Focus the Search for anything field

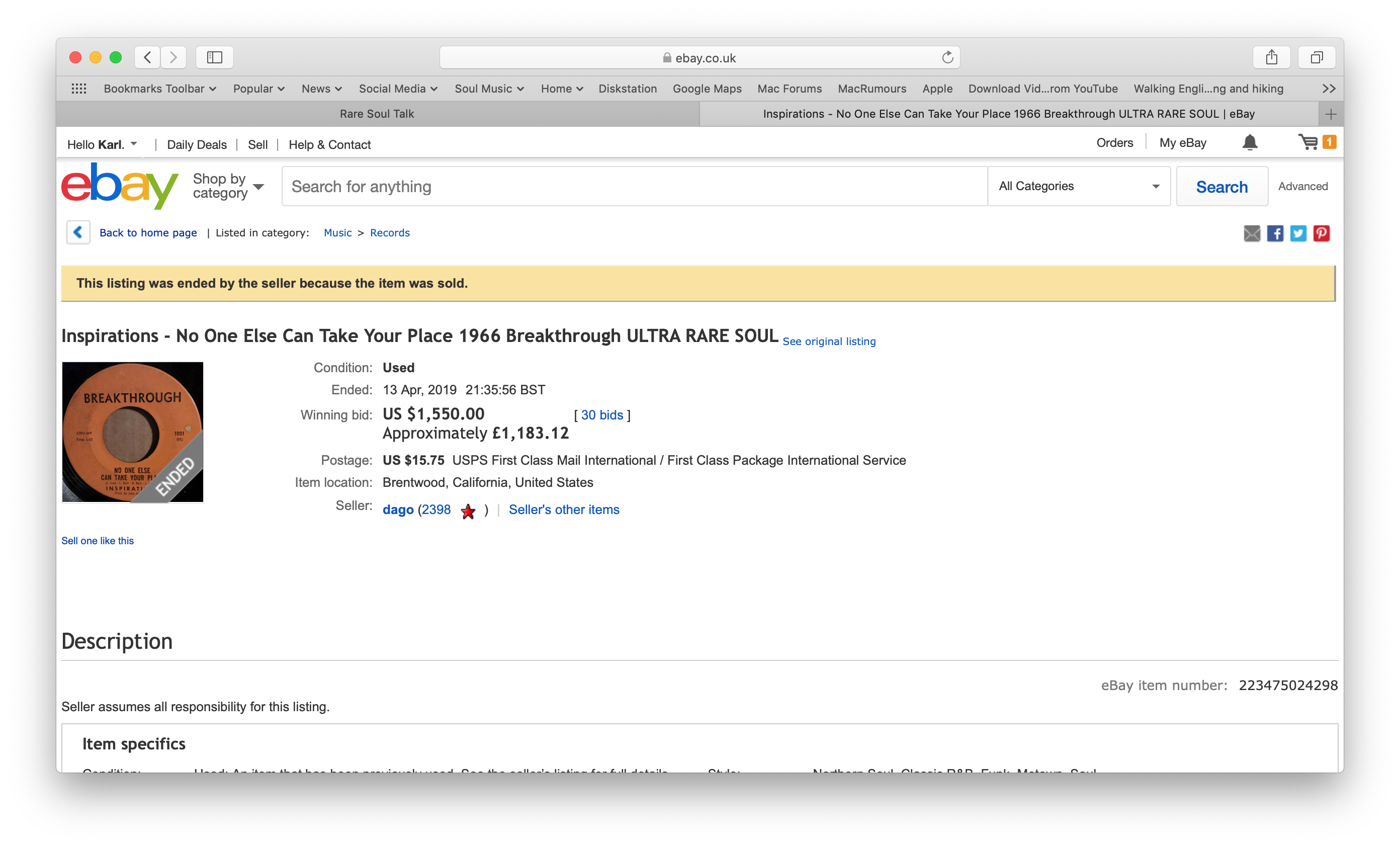(634, 187)
